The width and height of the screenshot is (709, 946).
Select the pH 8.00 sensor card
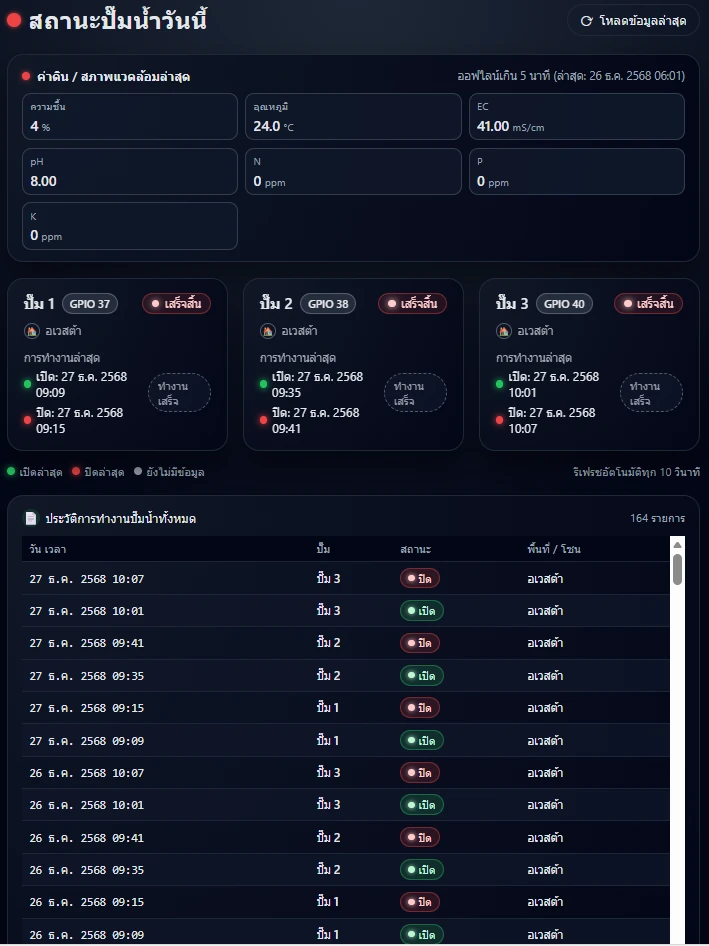(x=130, y=172)
